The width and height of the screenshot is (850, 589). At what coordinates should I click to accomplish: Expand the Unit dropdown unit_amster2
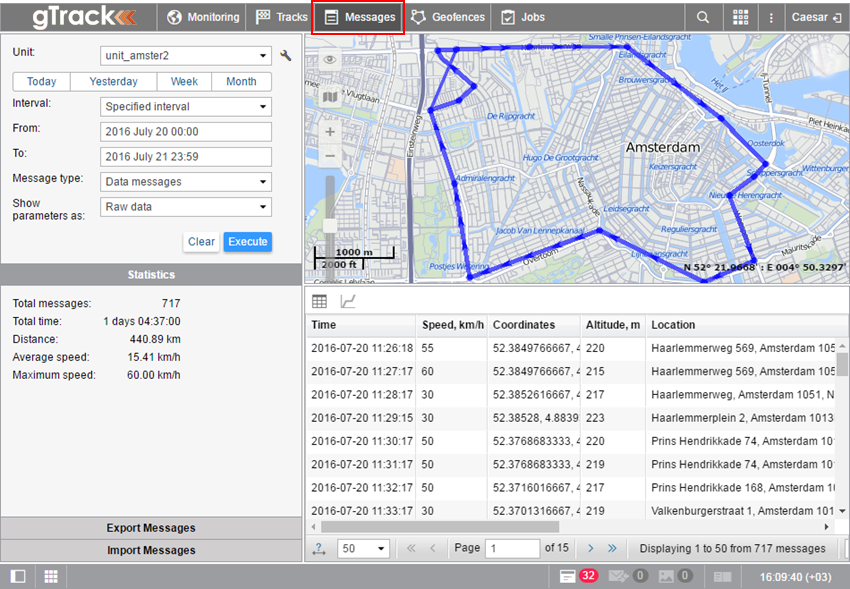click(x=186, y=55)
